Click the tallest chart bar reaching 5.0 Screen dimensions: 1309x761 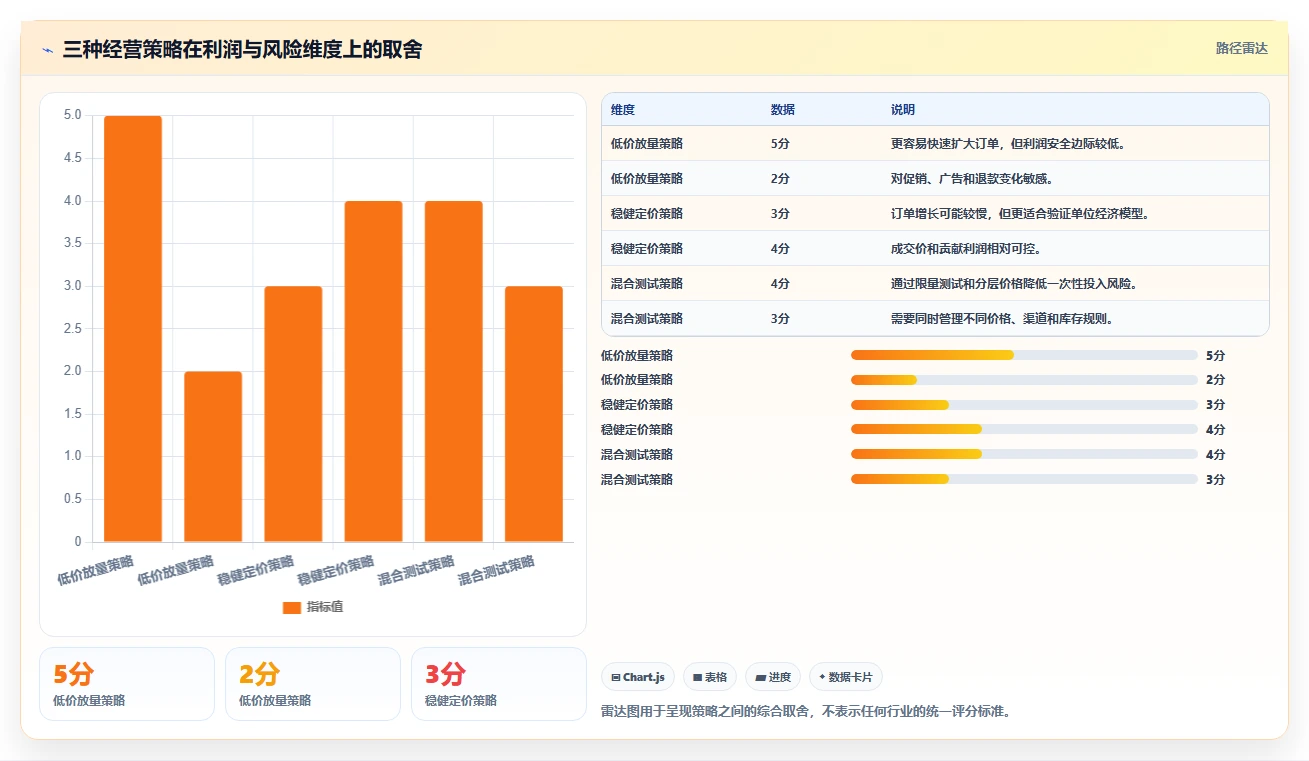click(133, 329)
